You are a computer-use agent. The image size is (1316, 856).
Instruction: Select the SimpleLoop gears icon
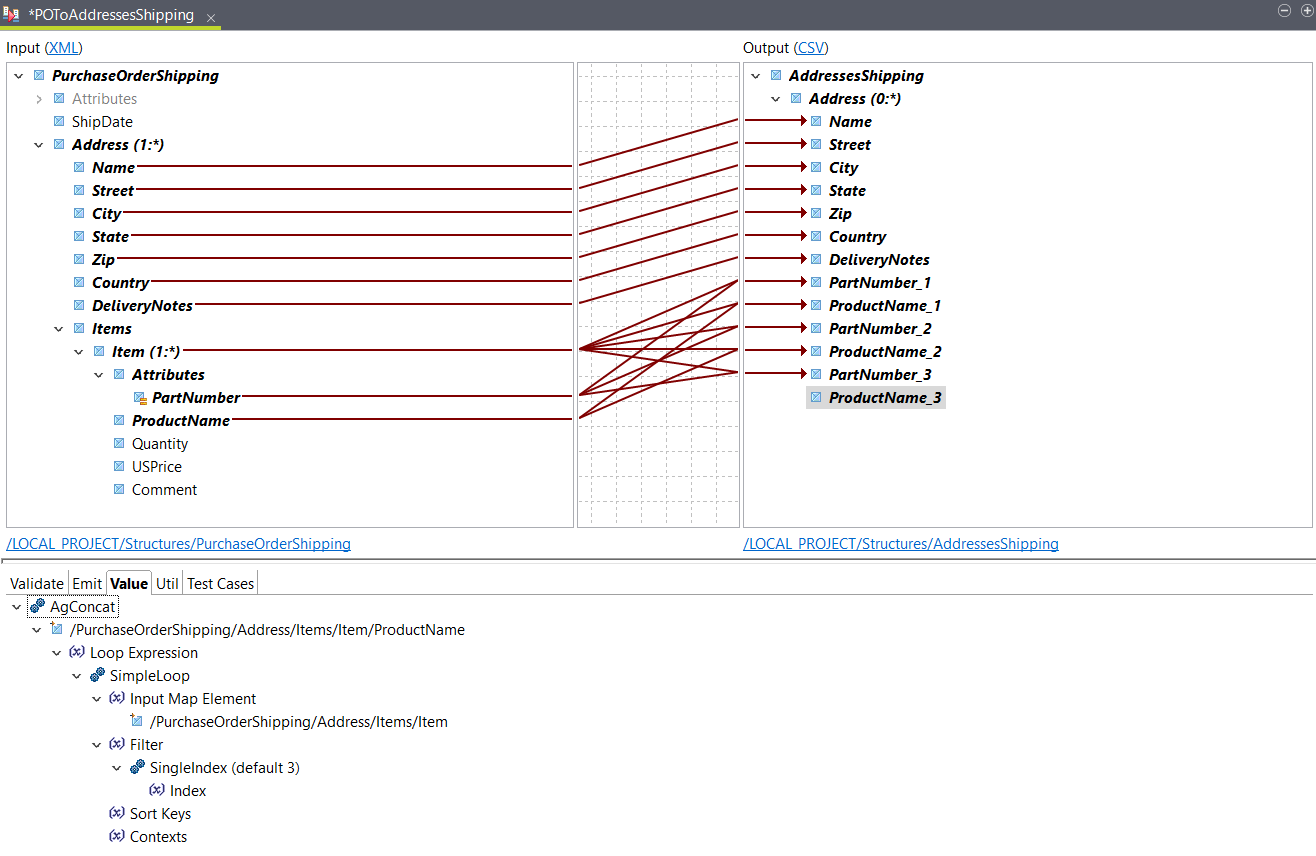click(x=97, y=675)
